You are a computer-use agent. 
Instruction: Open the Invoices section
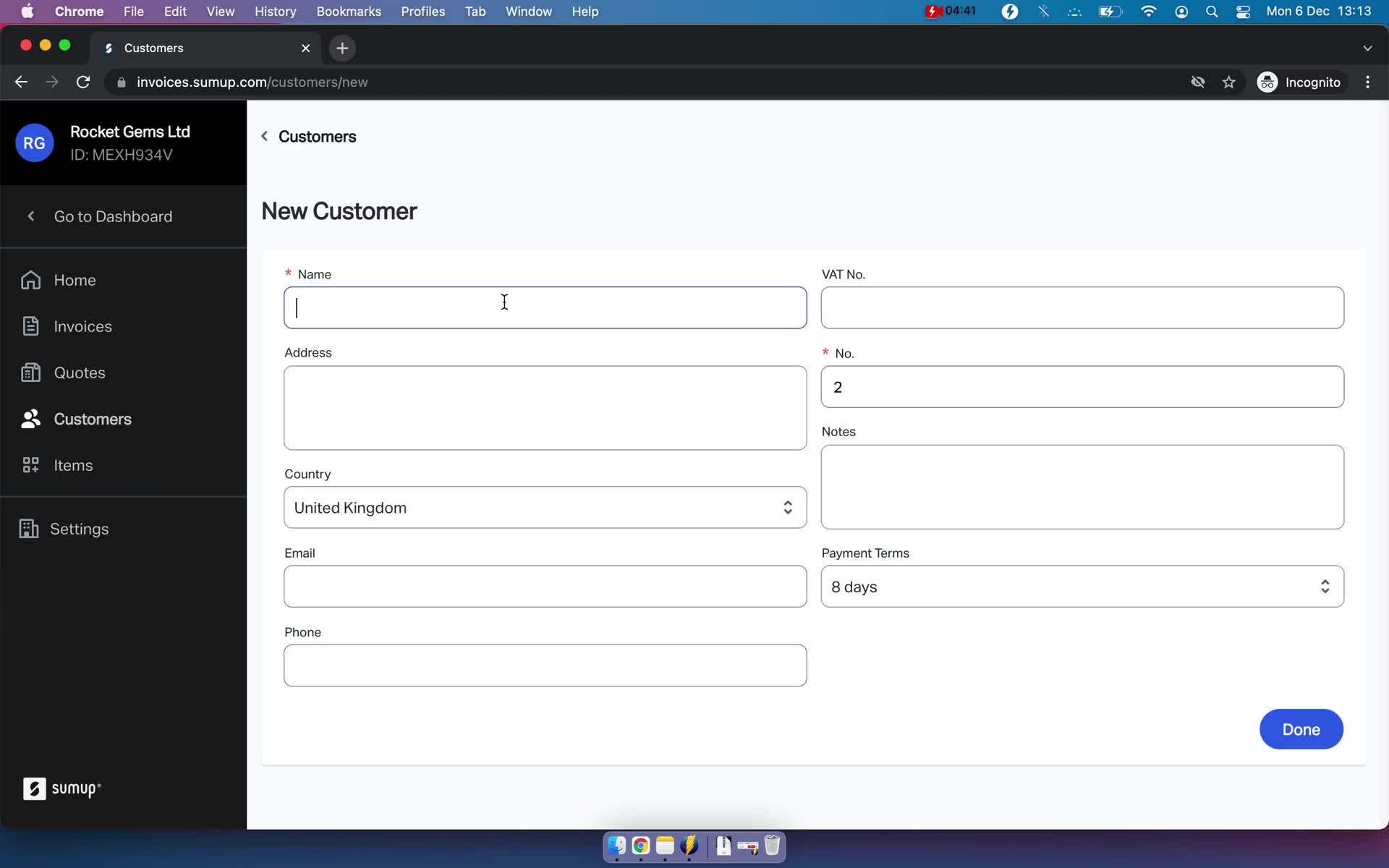point(83,326)
